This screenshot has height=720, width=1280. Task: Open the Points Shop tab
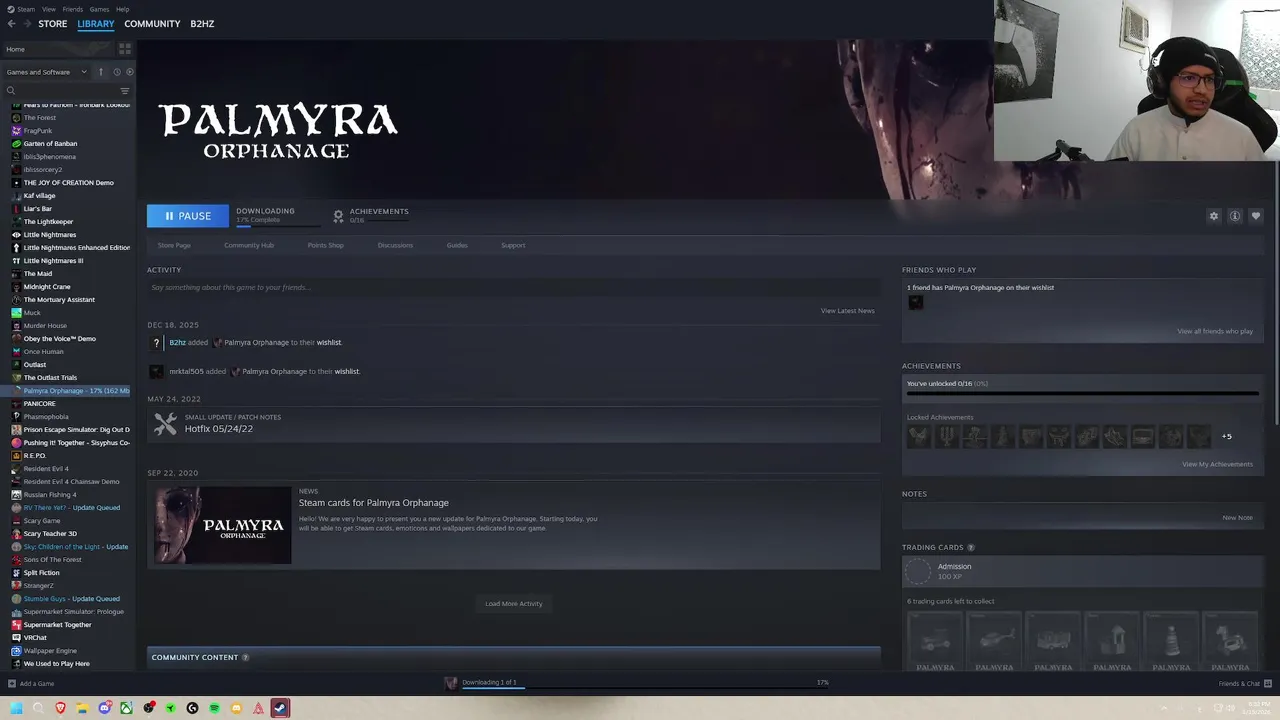click(325, 245)
